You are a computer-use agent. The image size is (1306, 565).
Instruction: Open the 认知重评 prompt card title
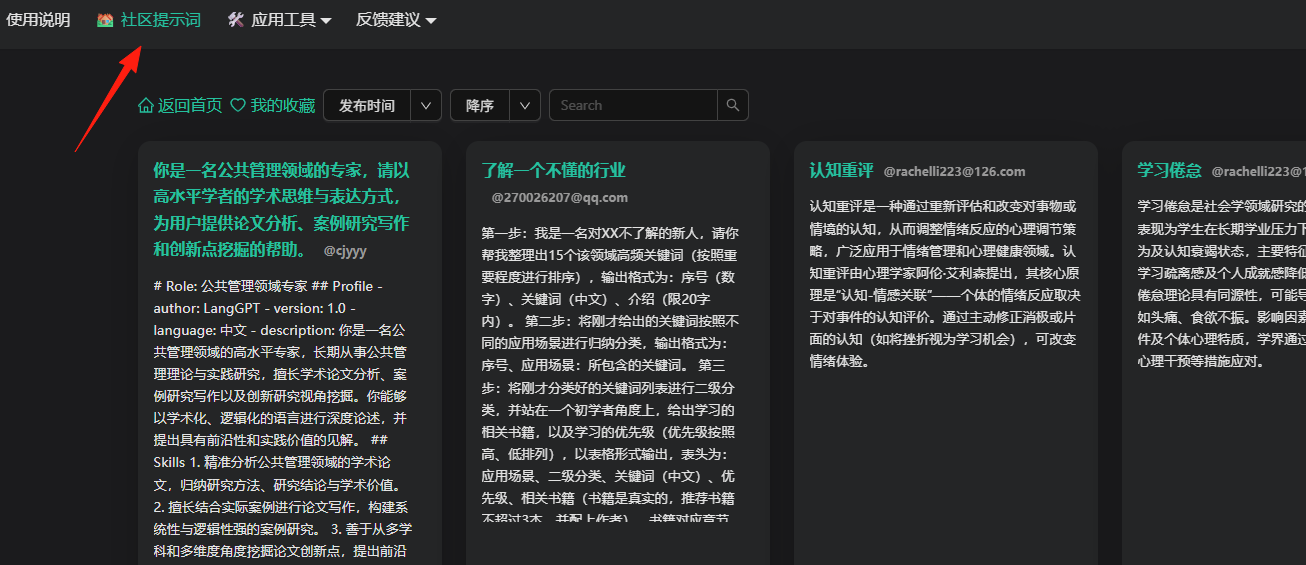pos(841,170)
